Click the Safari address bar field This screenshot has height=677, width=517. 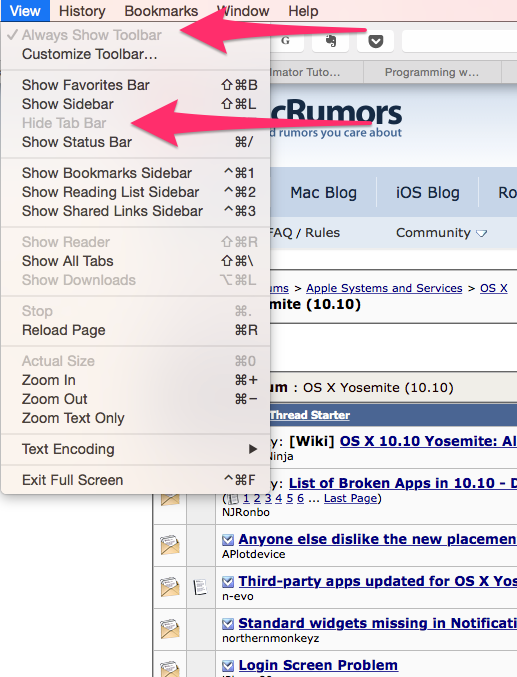pyautogui.click(x=460, y=41)
